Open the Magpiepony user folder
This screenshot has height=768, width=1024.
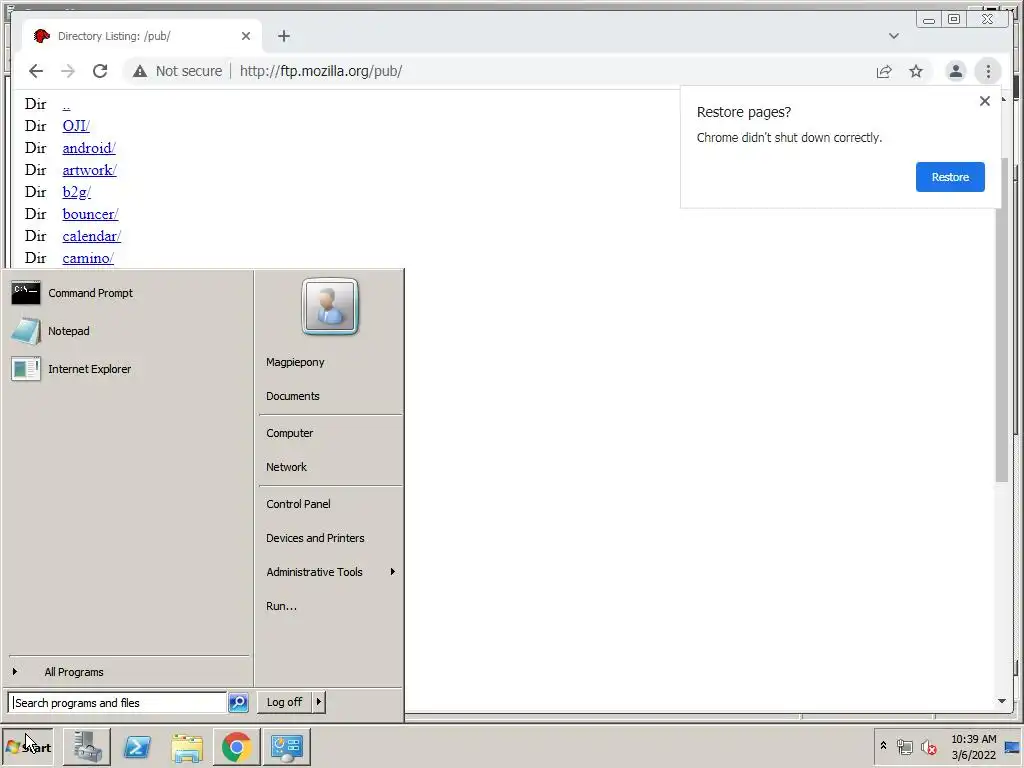[x=295, y=362]
